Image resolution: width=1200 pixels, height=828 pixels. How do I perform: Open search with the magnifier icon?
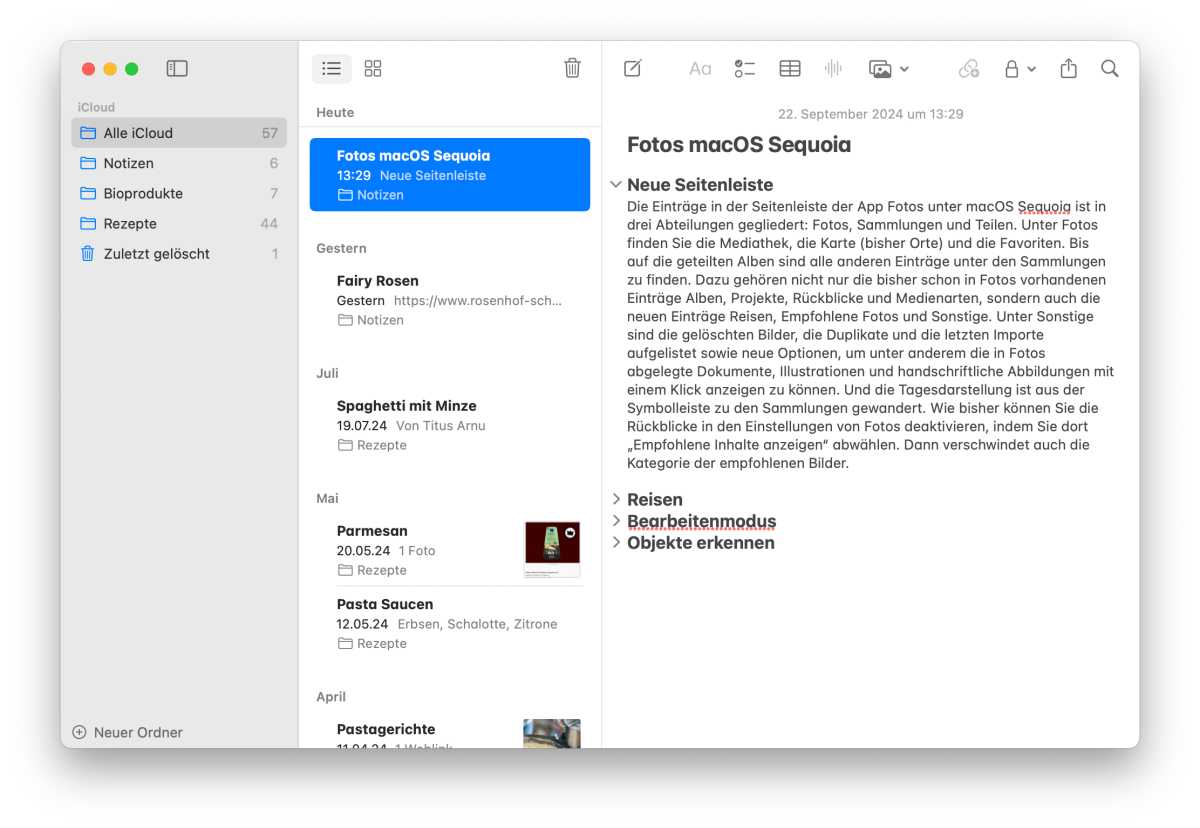click(x=1109, y=69)
